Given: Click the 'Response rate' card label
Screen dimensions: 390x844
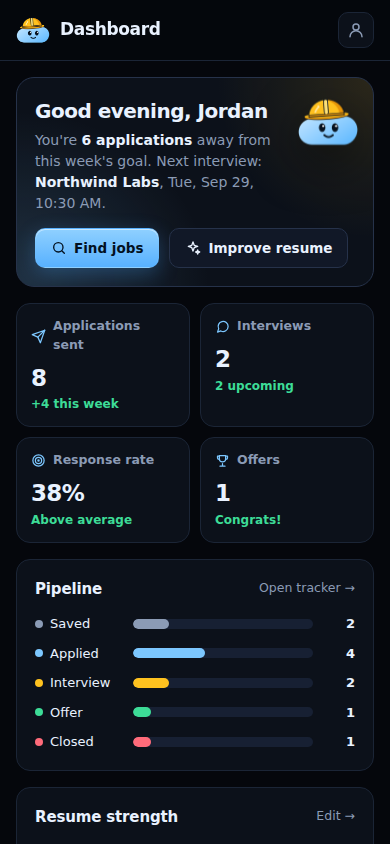Looking at the screenshot, I should [x=103, y=460].
